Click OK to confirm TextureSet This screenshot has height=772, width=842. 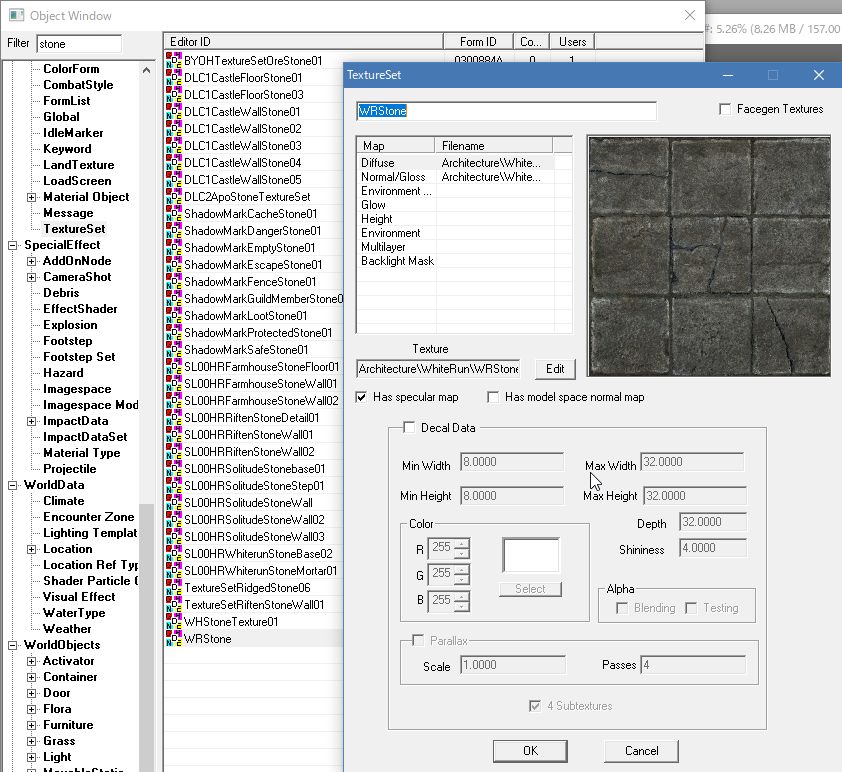530,751
